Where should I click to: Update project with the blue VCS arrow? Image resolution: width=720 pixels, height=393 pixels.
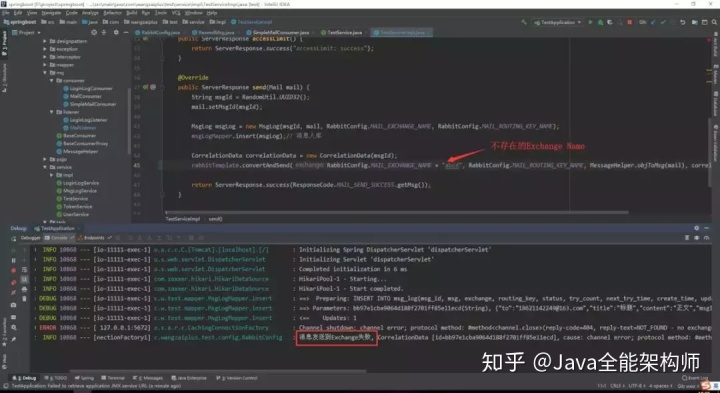(653, 22)
